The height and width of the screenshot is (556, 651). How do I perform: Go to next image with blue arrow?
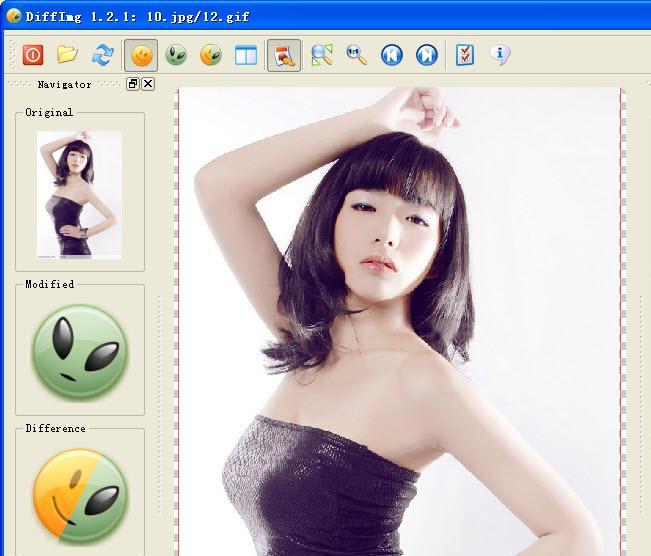point(426,55)
